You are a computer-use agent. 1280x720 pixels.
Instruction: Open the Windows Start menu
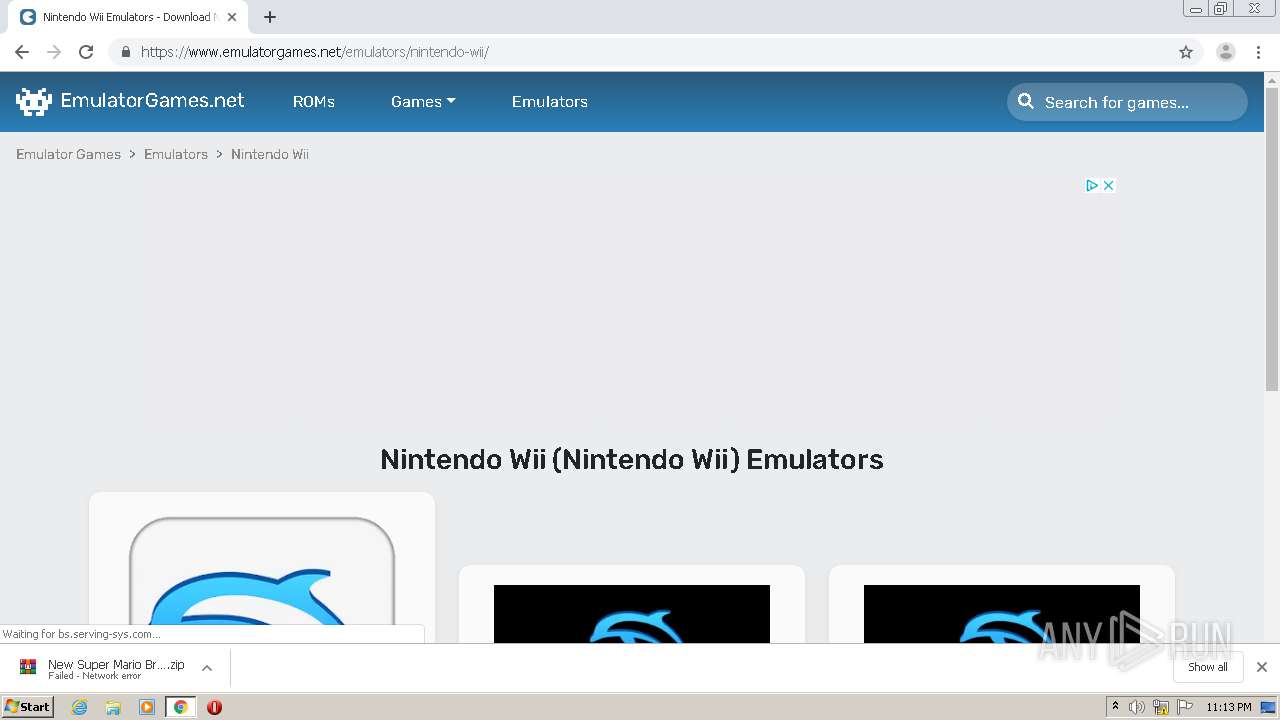[28, 706]
